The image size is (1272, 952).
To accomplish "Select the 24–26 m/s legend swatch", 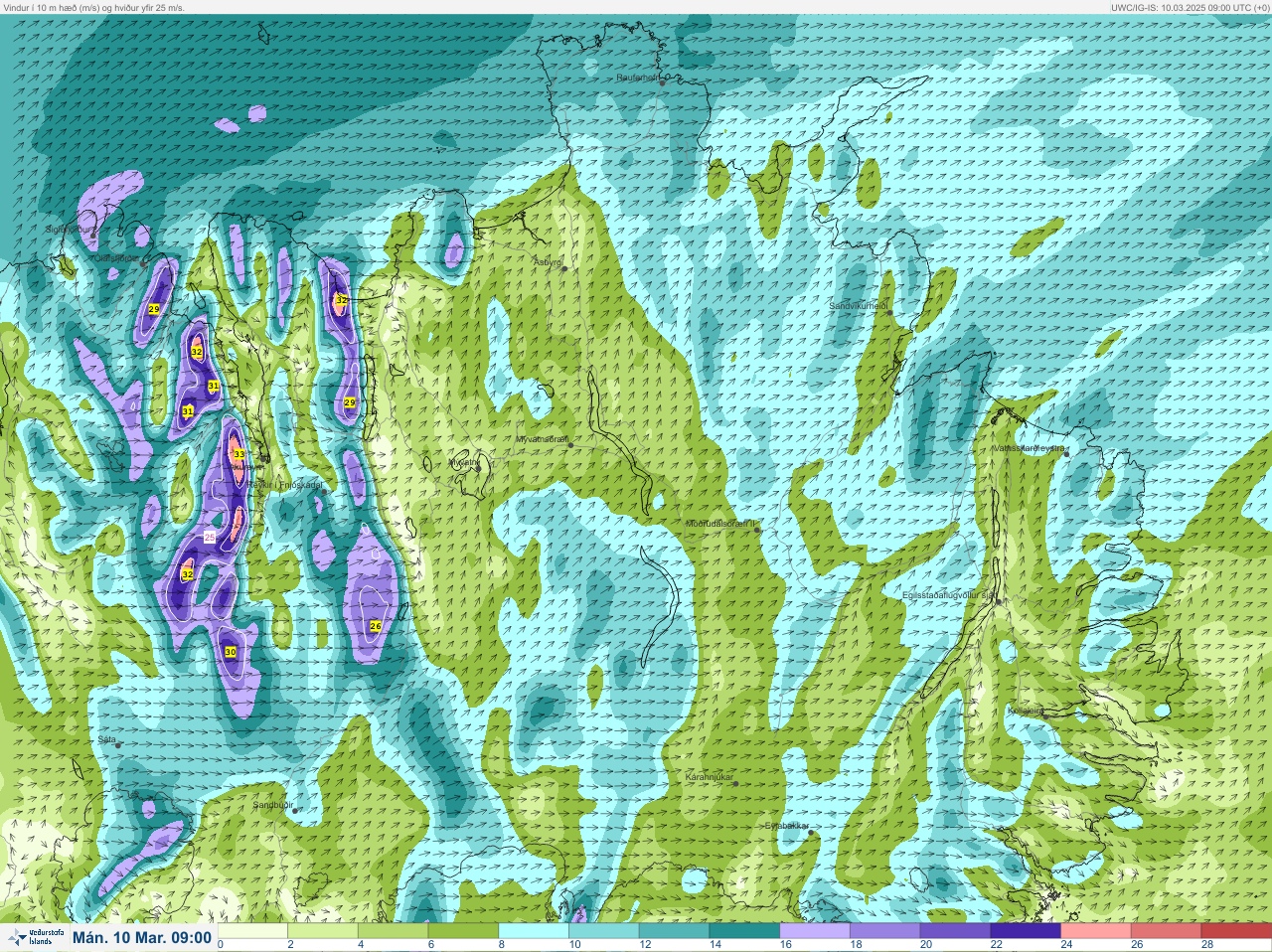I will (1096, 931).
